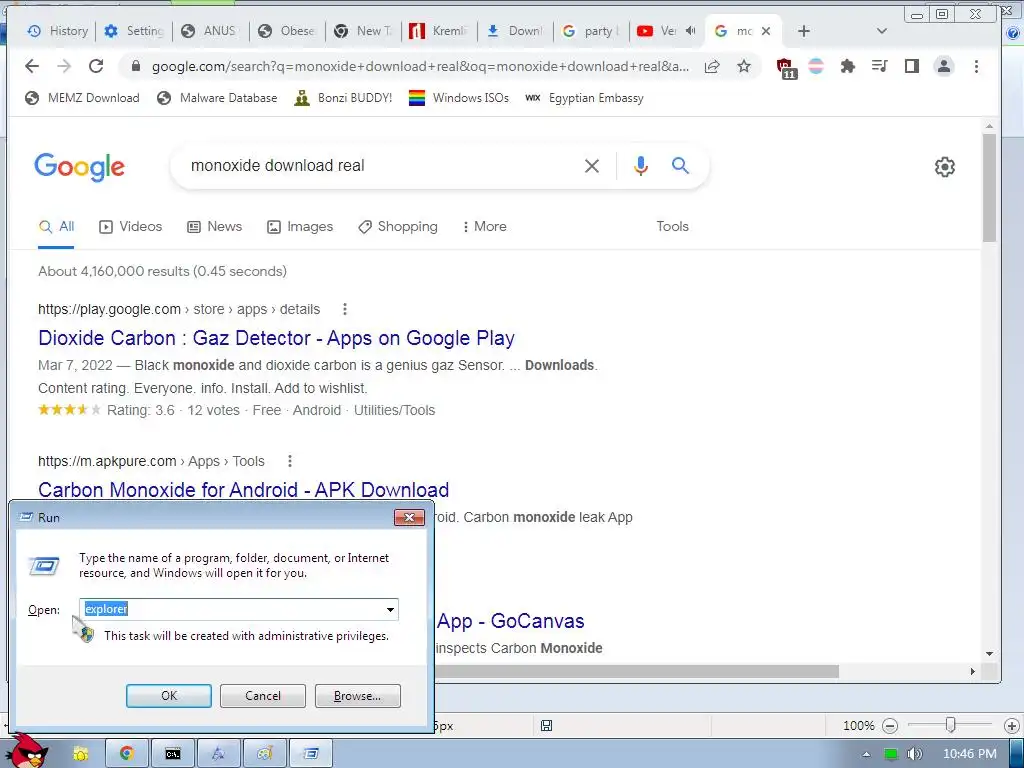1024x768 pixels.
Task: Switch to the Obese tab
Action: point(287,31)
